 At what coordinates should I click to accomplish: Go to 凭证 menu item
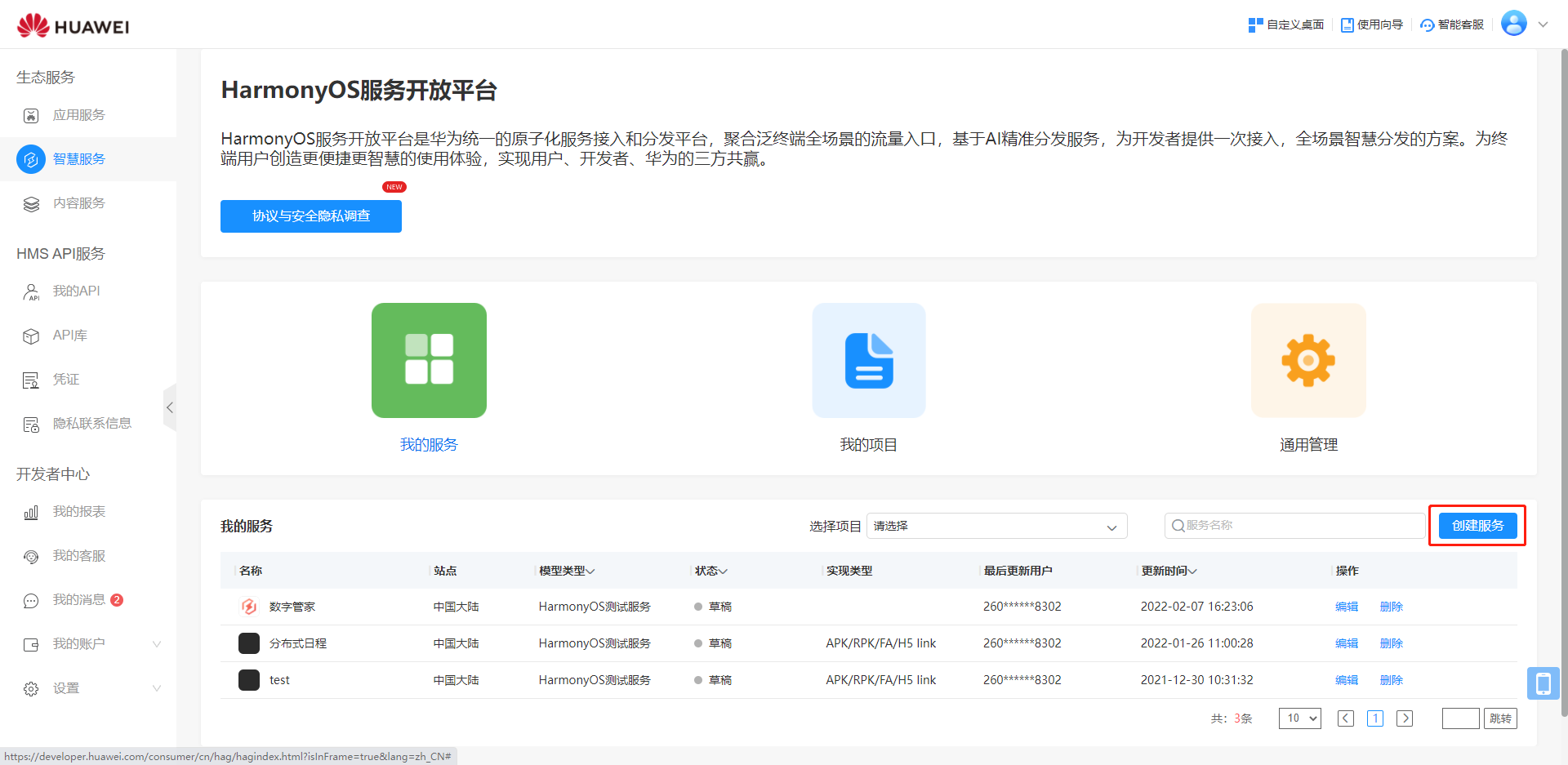click(65, 380)
